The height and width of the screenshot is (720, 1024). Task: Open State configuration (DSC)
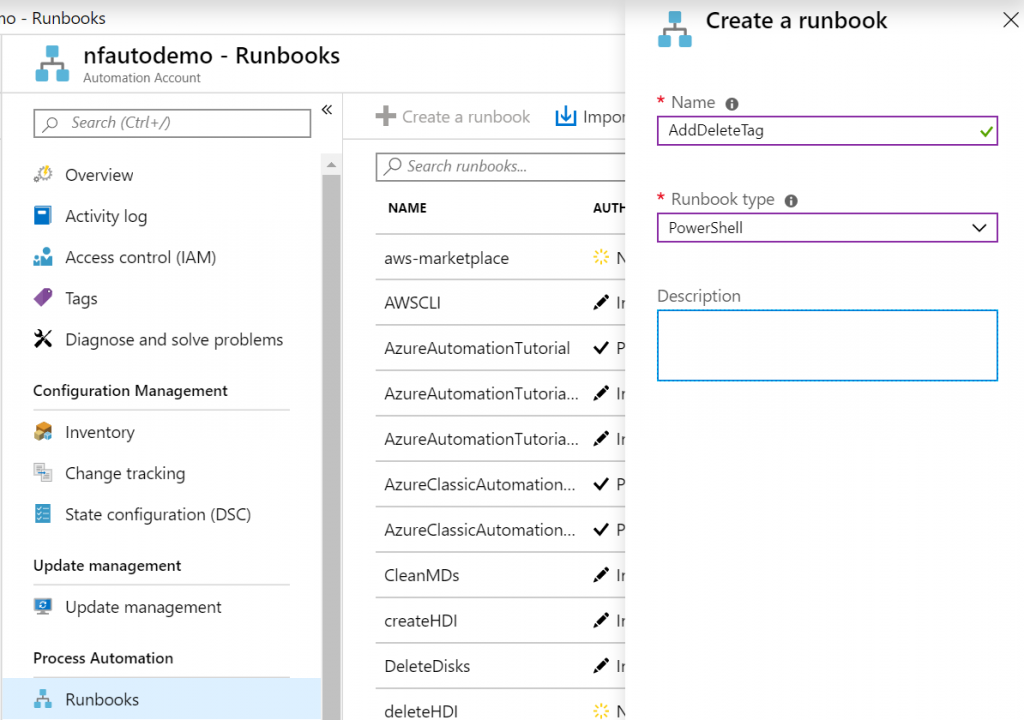pyautogui.click(x=160, y=514)
